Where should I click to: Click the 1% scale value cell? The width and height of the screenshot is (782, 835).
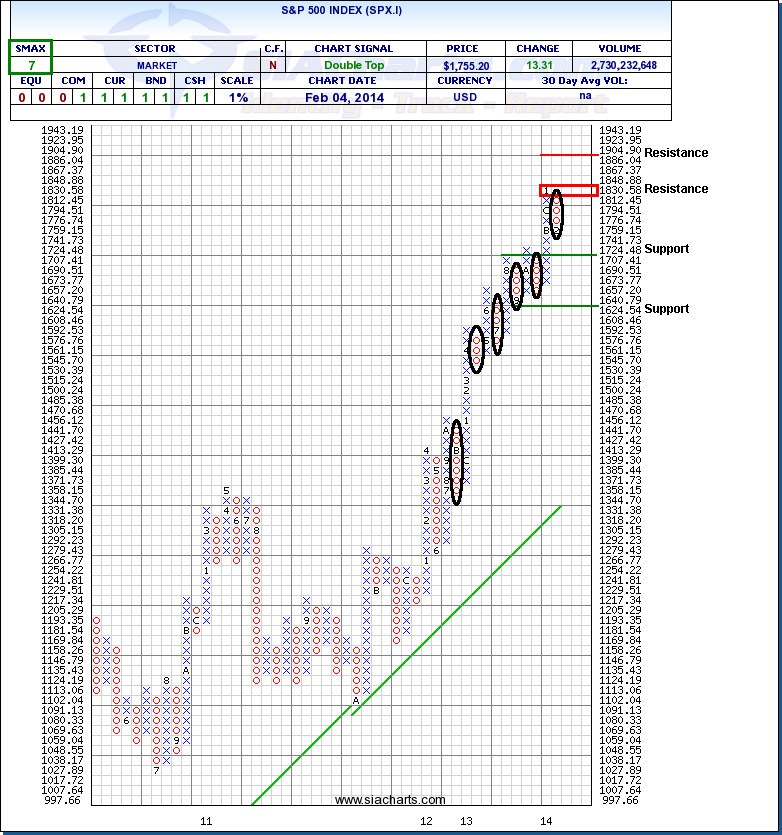[236, 97]
